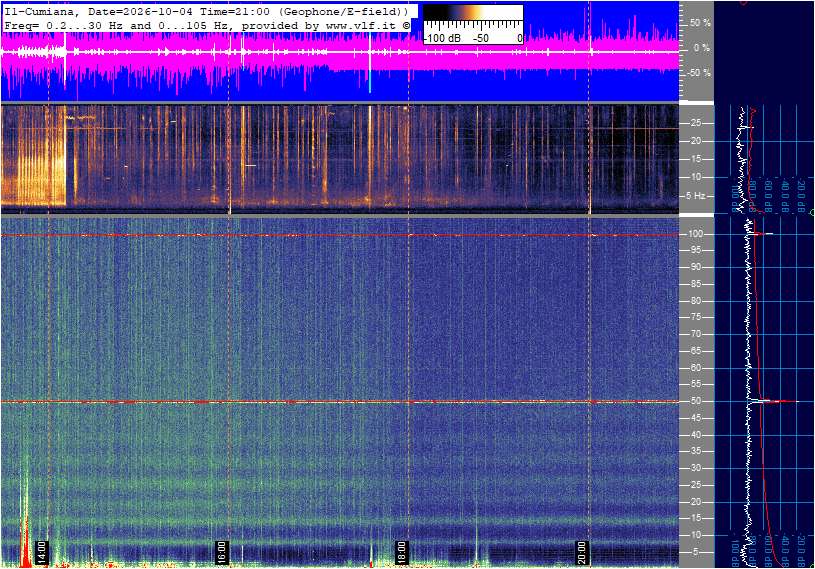The image size is (815, 569).
Task: Click the "-50 %" amplitude axis label
Action: [699, 73]
